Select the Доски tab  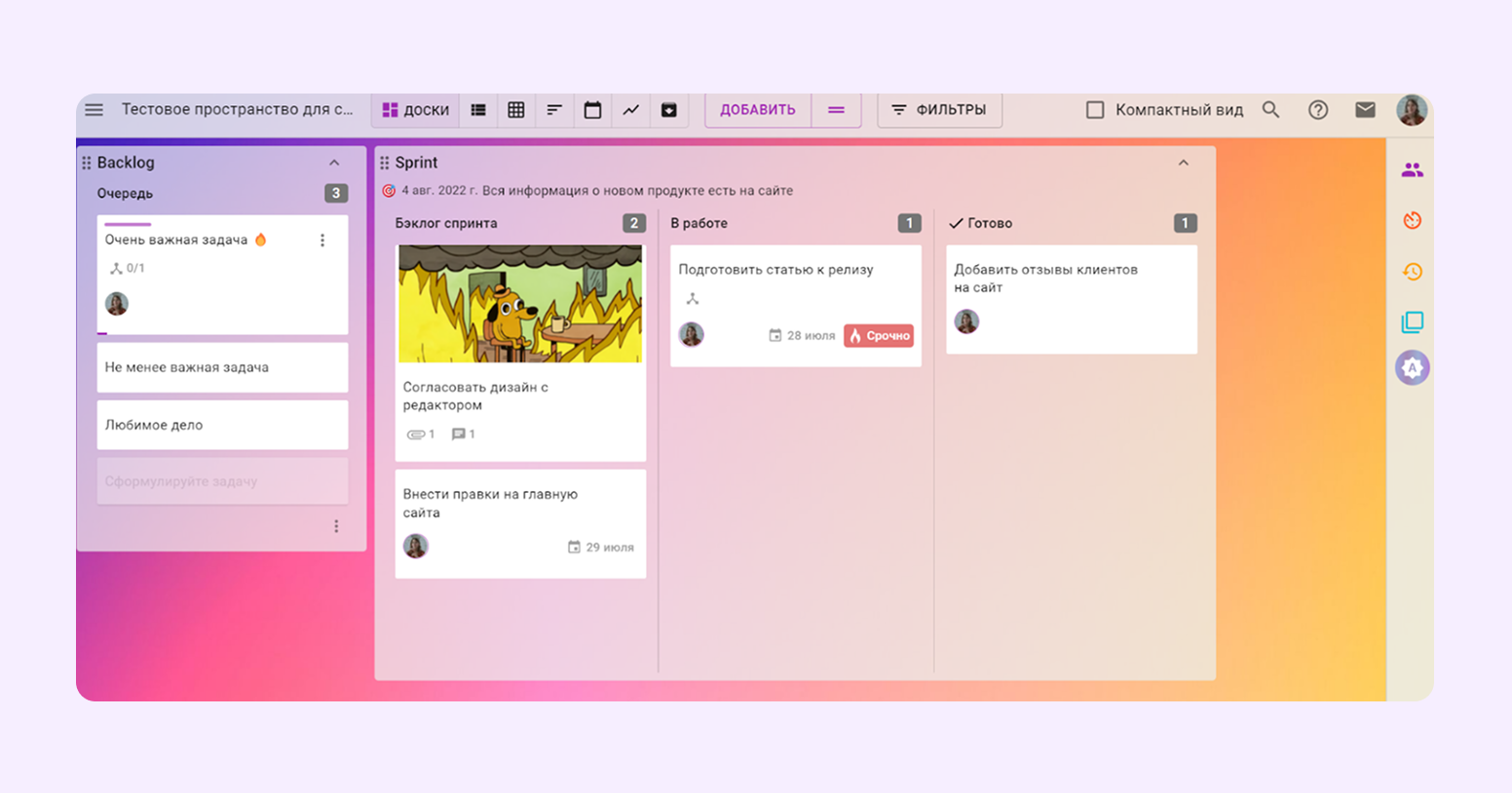coord(416,110)
